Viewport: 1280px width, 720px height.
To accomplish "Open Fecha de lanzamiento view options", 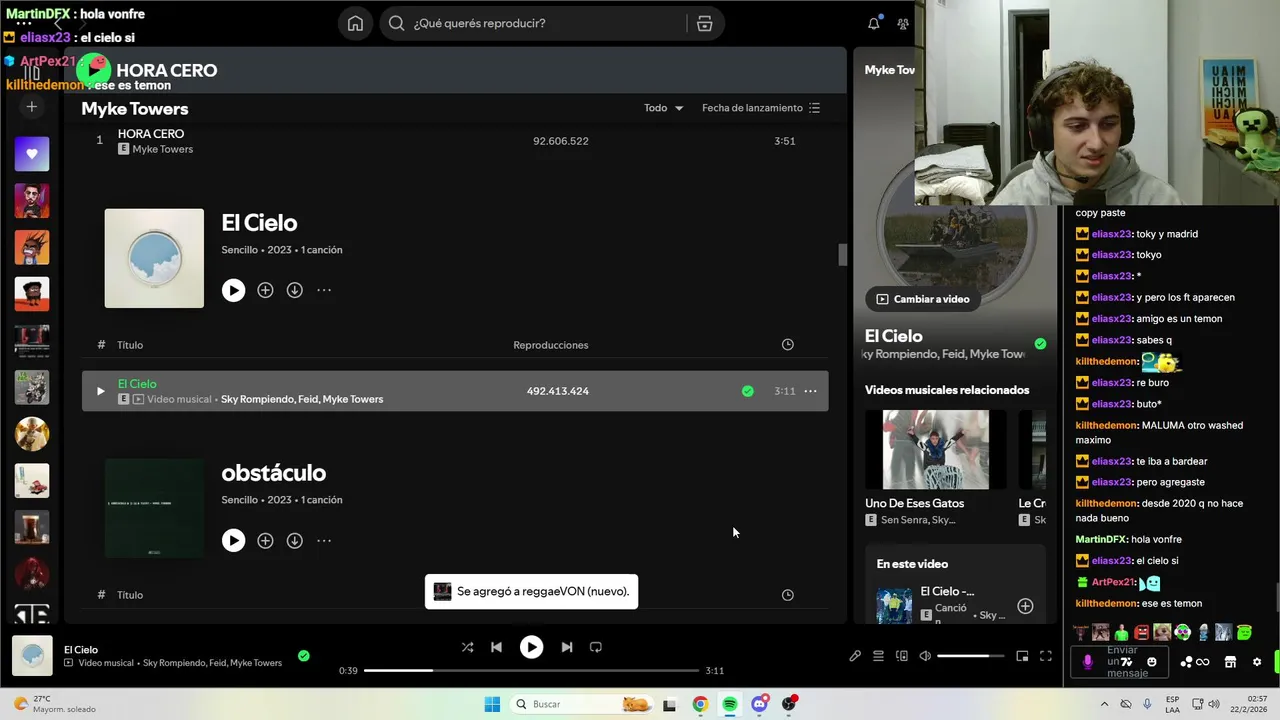I will coord(761,108).
